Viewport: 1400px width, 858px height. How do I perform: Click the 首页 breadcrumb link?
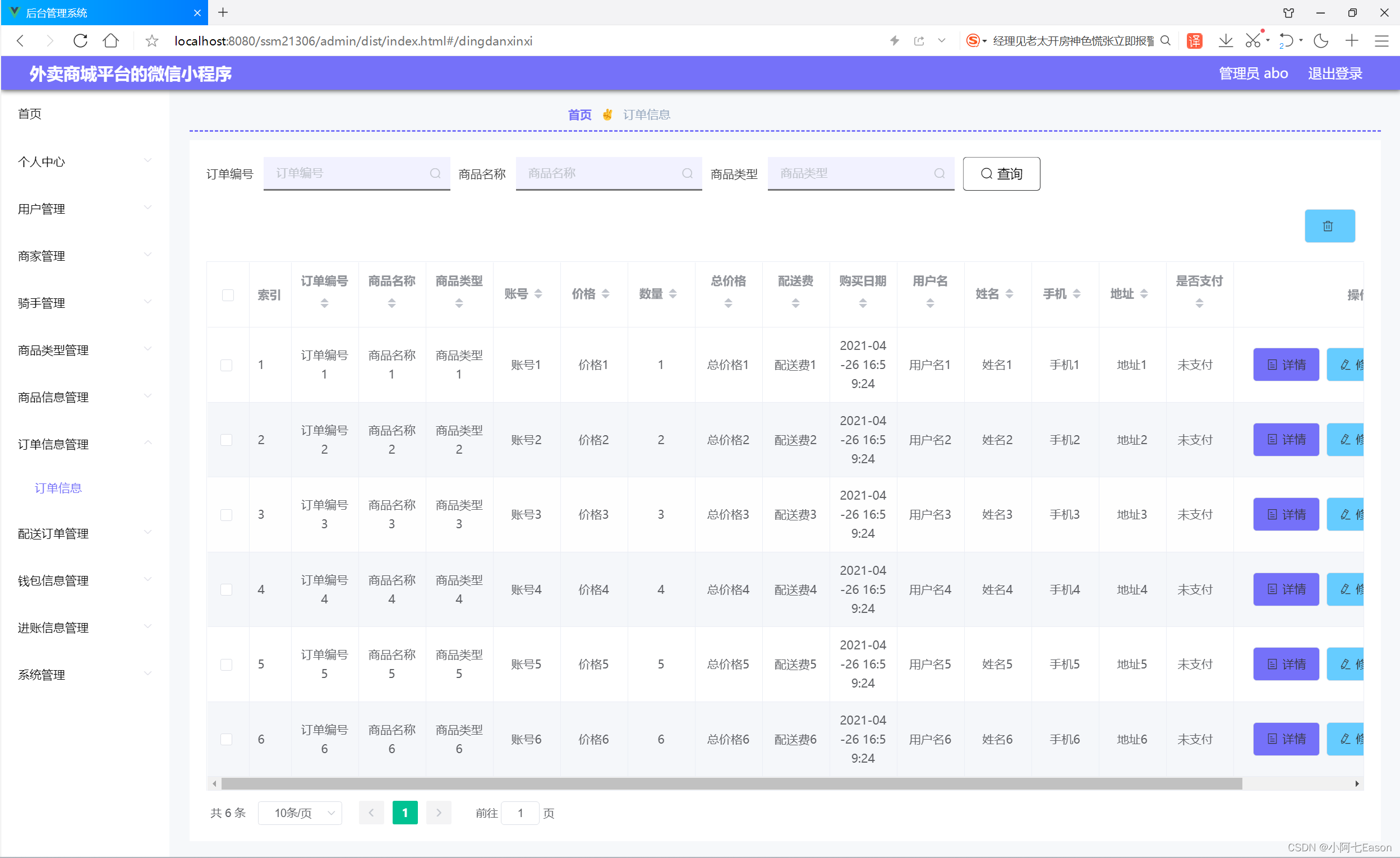click(579, 115)
